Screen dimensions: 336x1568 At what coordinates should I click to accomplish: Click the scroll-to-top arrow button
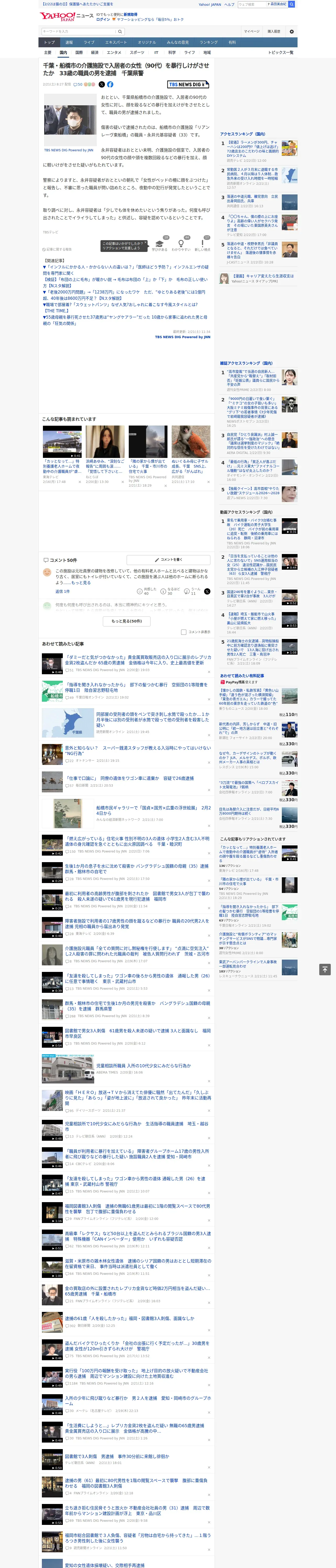[x=325, y=969]
